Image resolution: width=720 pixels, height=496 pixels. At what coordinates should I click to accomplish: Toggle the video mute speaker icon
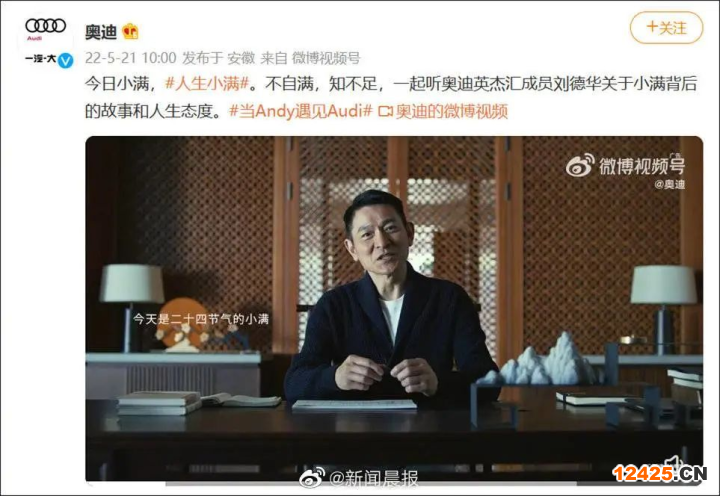673,462
